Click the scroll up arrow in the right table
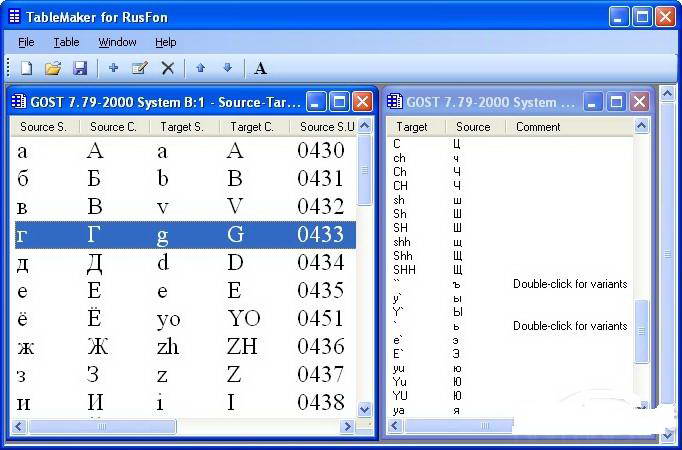 pos(641,127)
